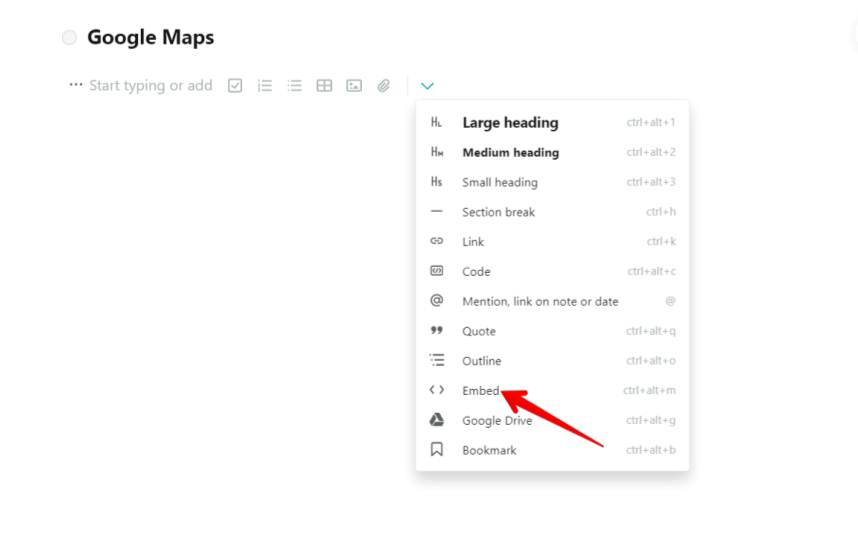858x544 pixels.
Task: Click the checkbox insert icon in toolbar
Action: [x=235, y=86]
